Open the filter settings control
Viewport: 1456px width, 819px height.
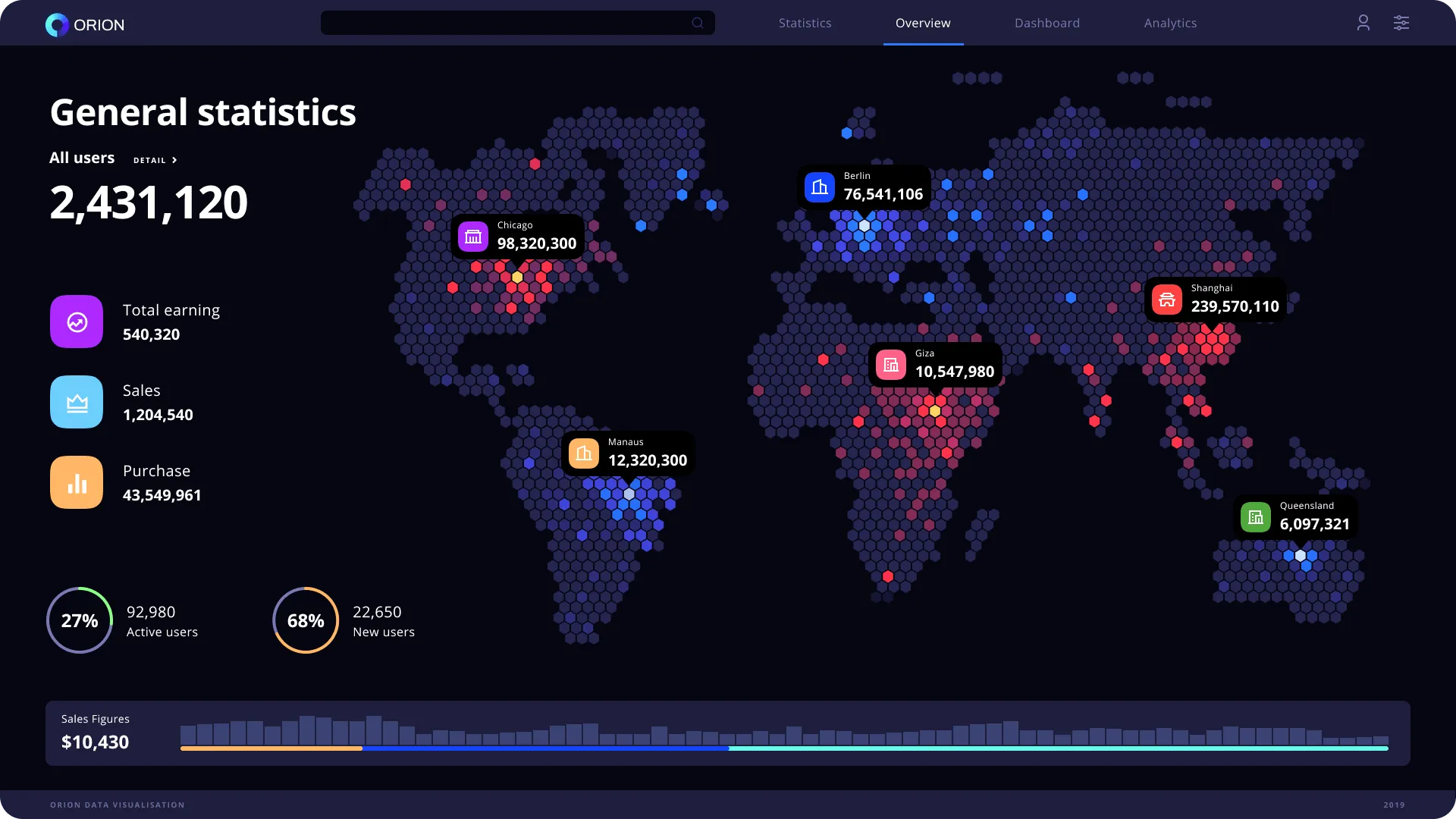point(1401,23)
